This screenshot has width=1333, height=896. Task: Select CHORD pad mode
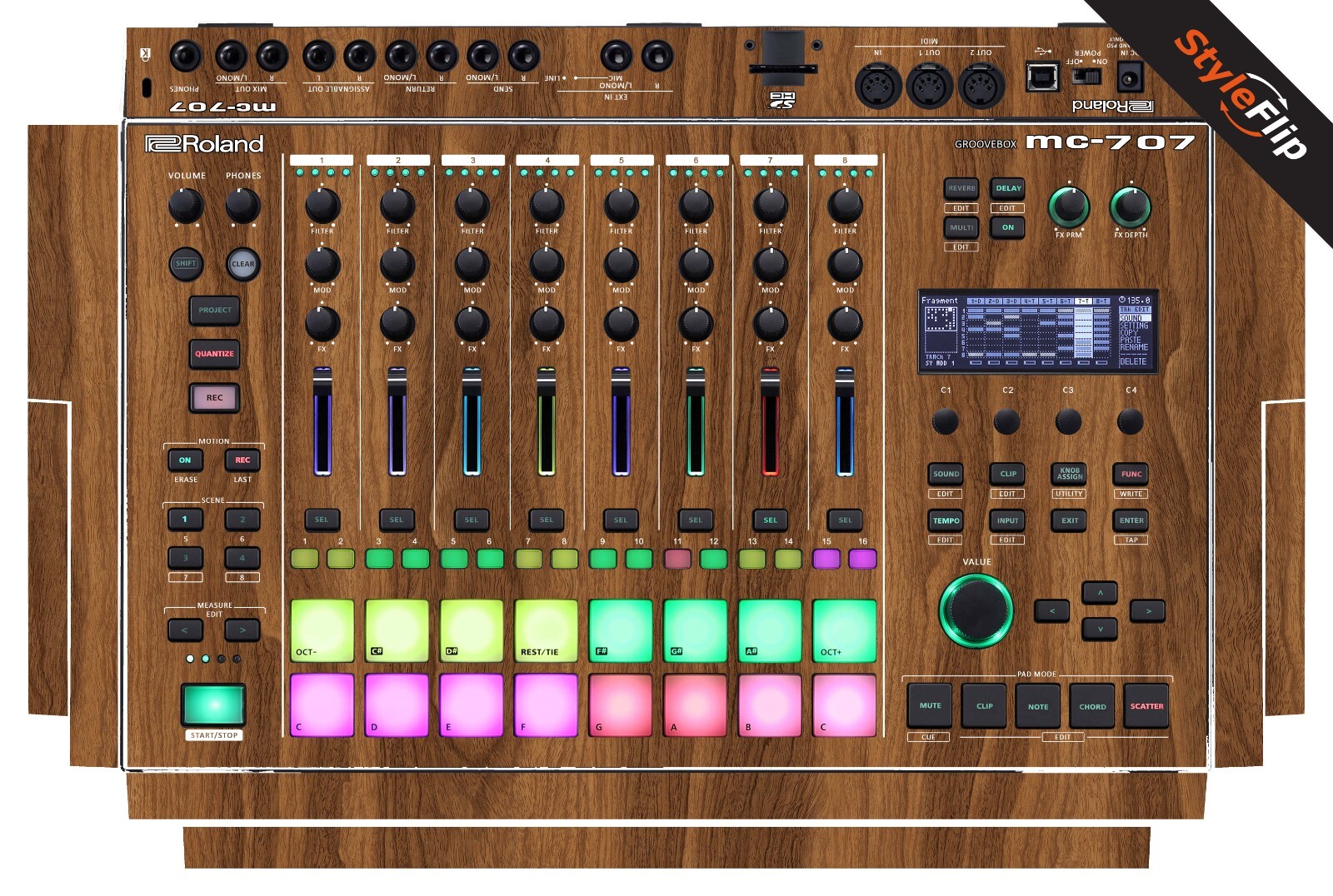click(x=1092, y=705)
